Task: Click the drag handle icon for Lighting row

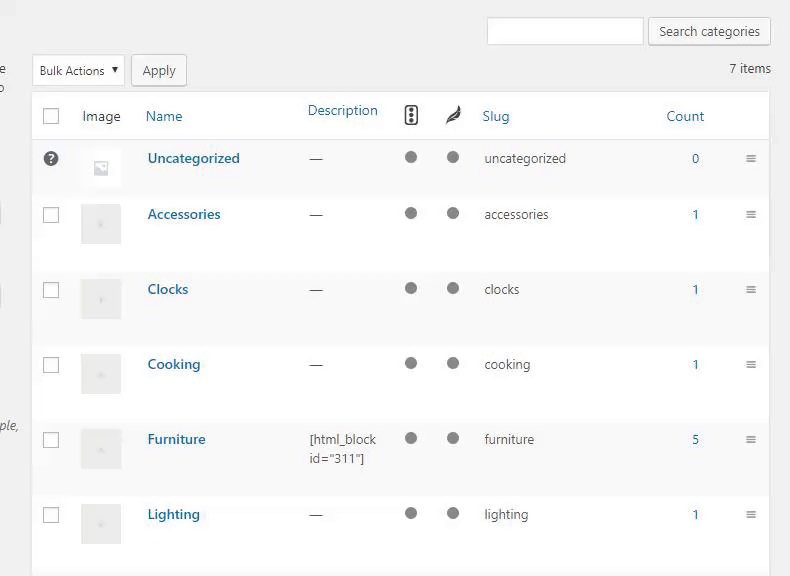Action: point(751,514)
